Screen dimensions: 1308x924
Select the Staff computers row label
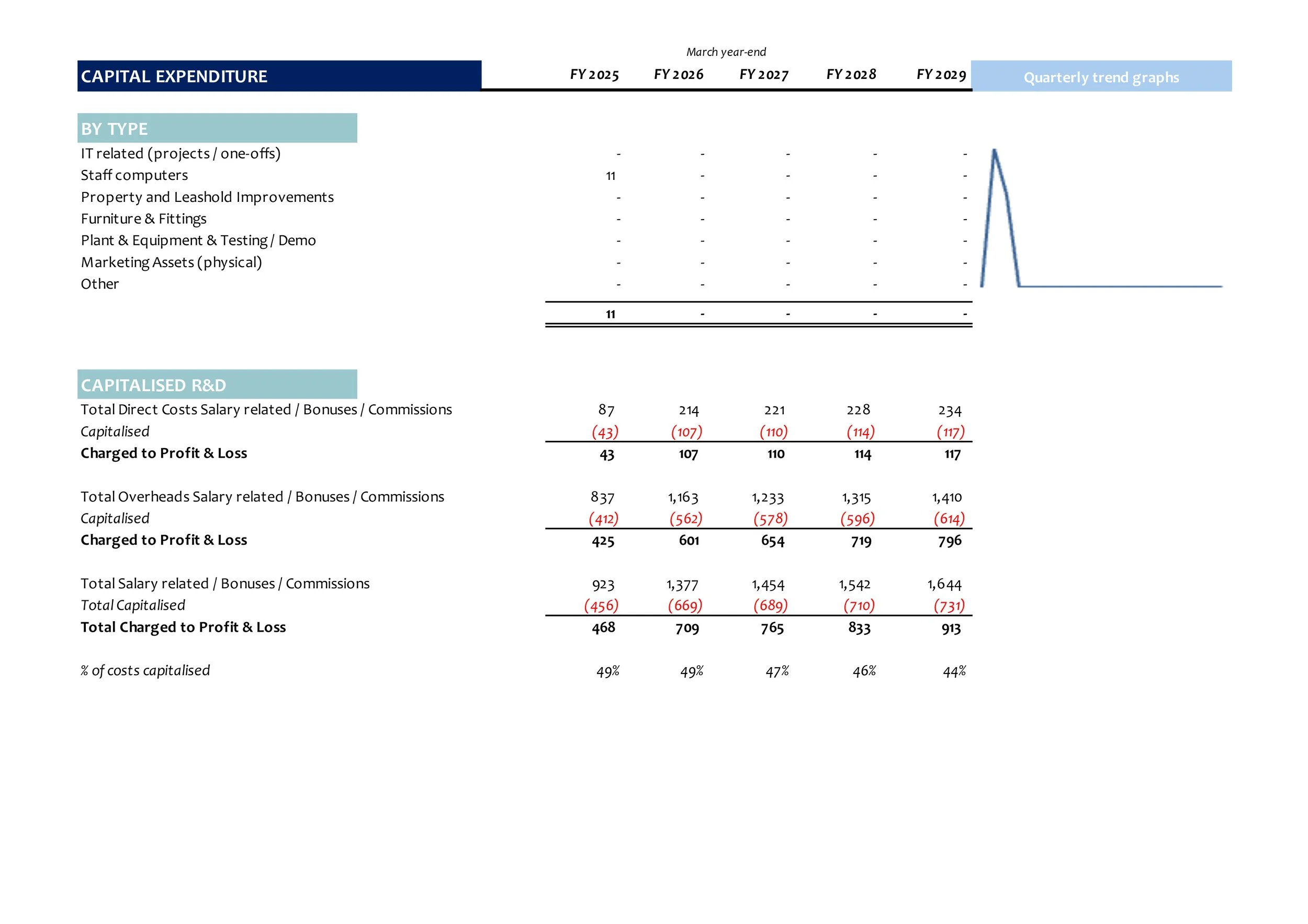(x=134, y=175)
